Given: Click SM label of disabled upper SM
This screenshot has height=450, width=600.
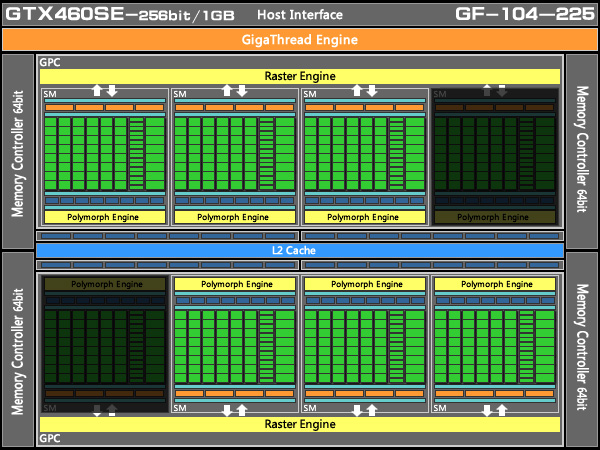Looking at the screenshot, I should 440,94.
